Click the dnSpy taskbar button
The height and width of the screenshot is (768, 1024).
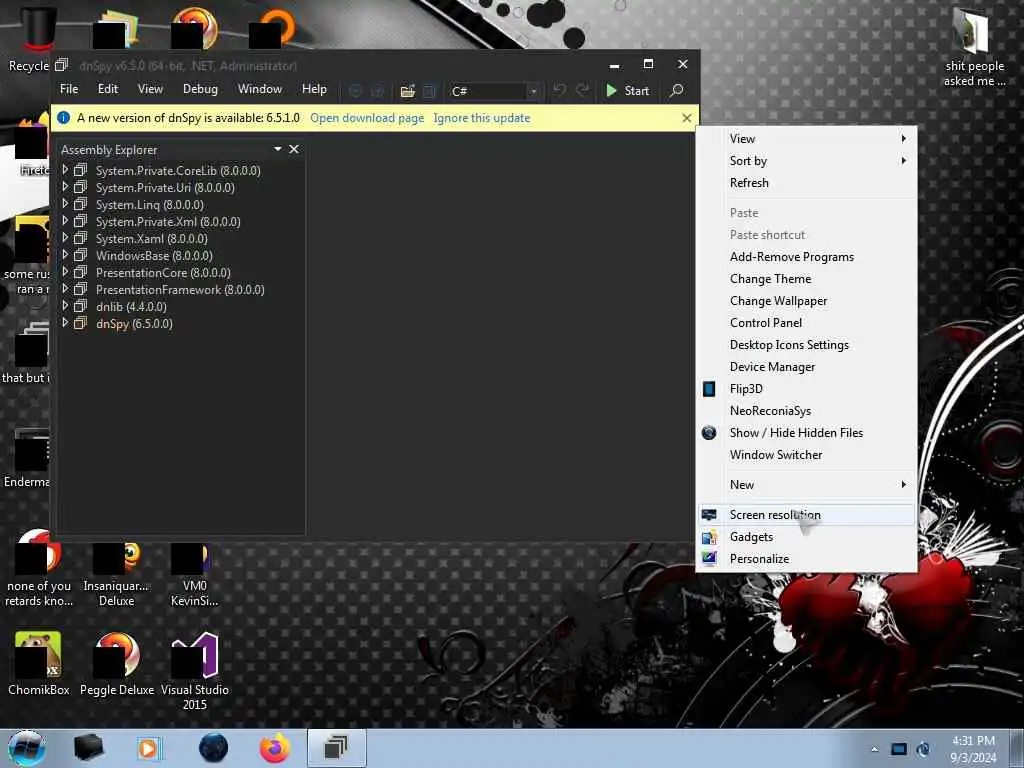pyautogui.click(x=336, y=748)
